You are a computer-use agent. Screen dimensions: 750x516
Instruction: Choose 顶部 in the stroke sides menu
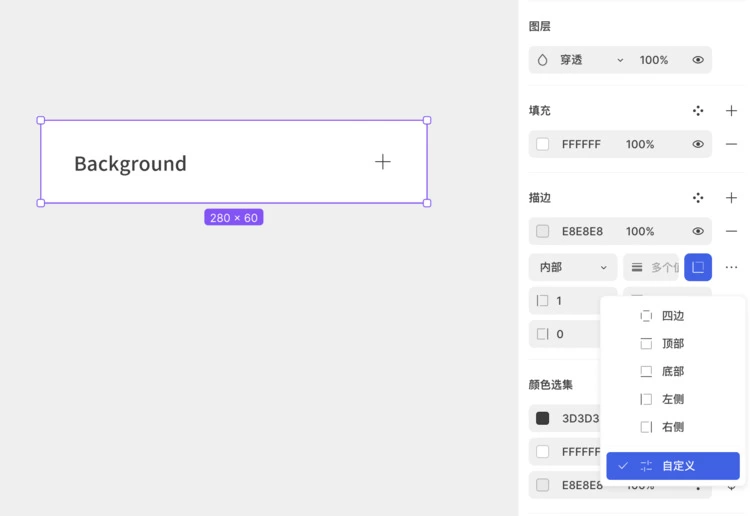(x=672, y=344)
